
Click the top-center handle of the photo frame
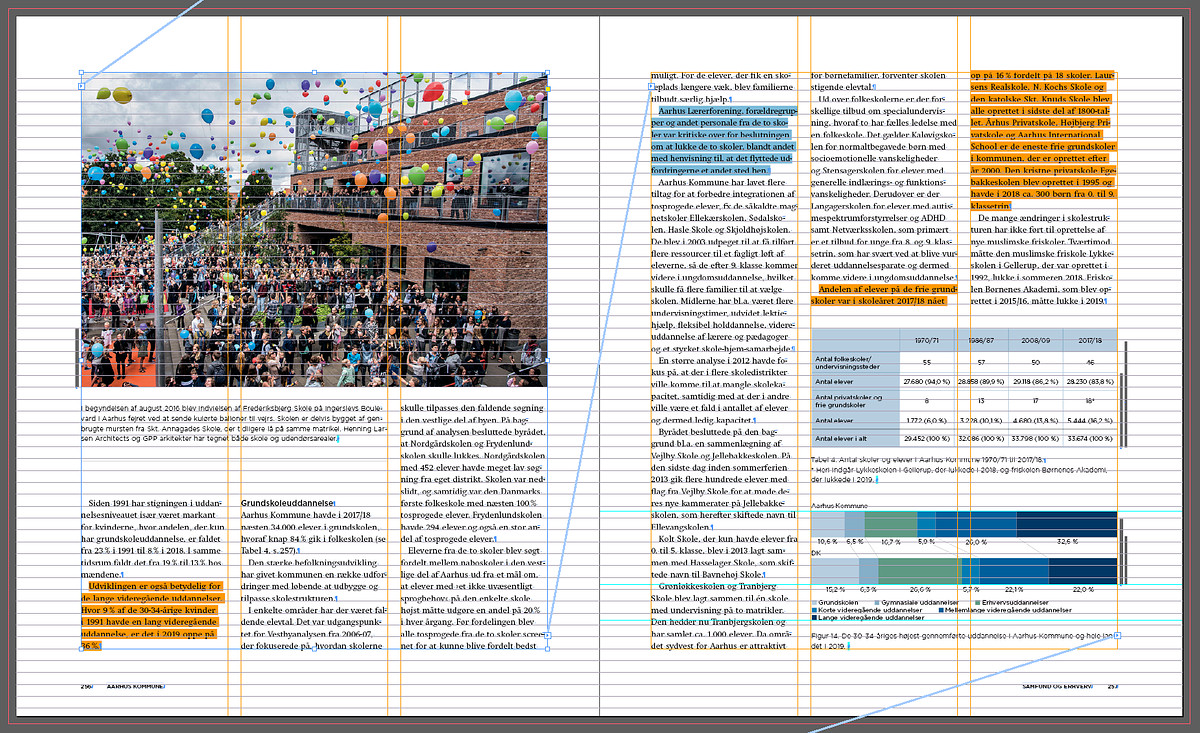click(314, 72)
